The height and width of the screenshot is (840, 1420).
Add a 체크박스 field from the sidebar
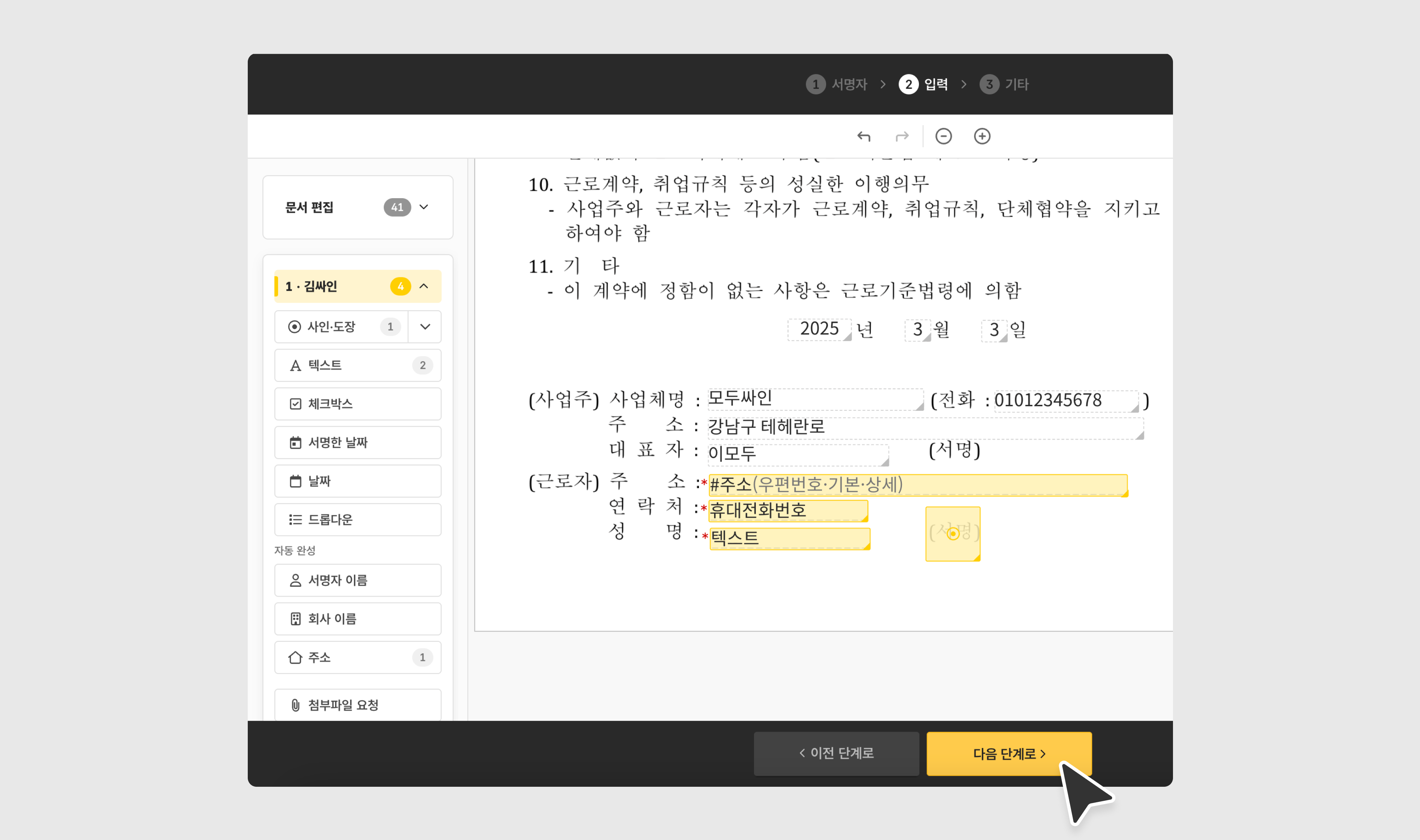(358, 404)
